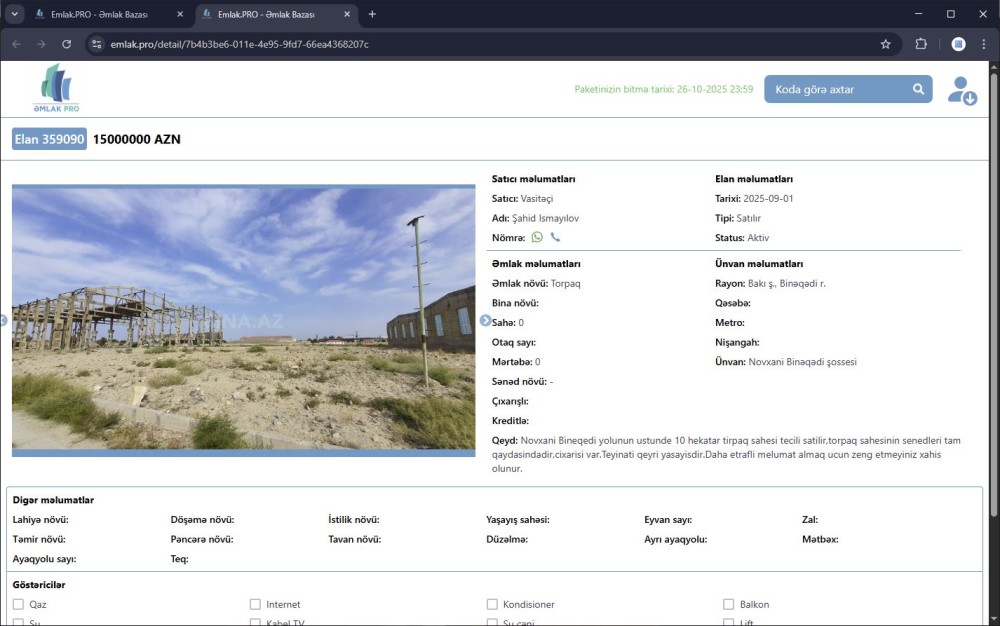
Task: Open a new browser tab
Action: point(372,14)
